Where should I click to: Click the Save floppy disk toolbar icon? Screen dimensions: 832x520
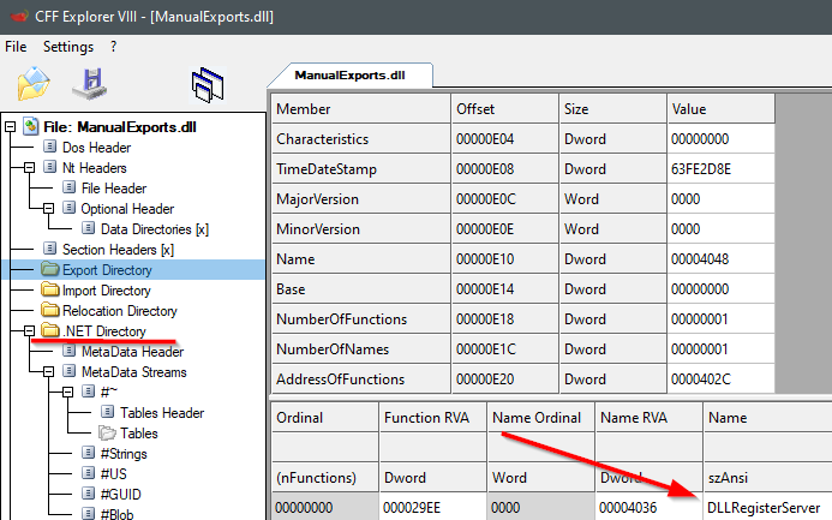pyautogui.click(x=91, y=83)
